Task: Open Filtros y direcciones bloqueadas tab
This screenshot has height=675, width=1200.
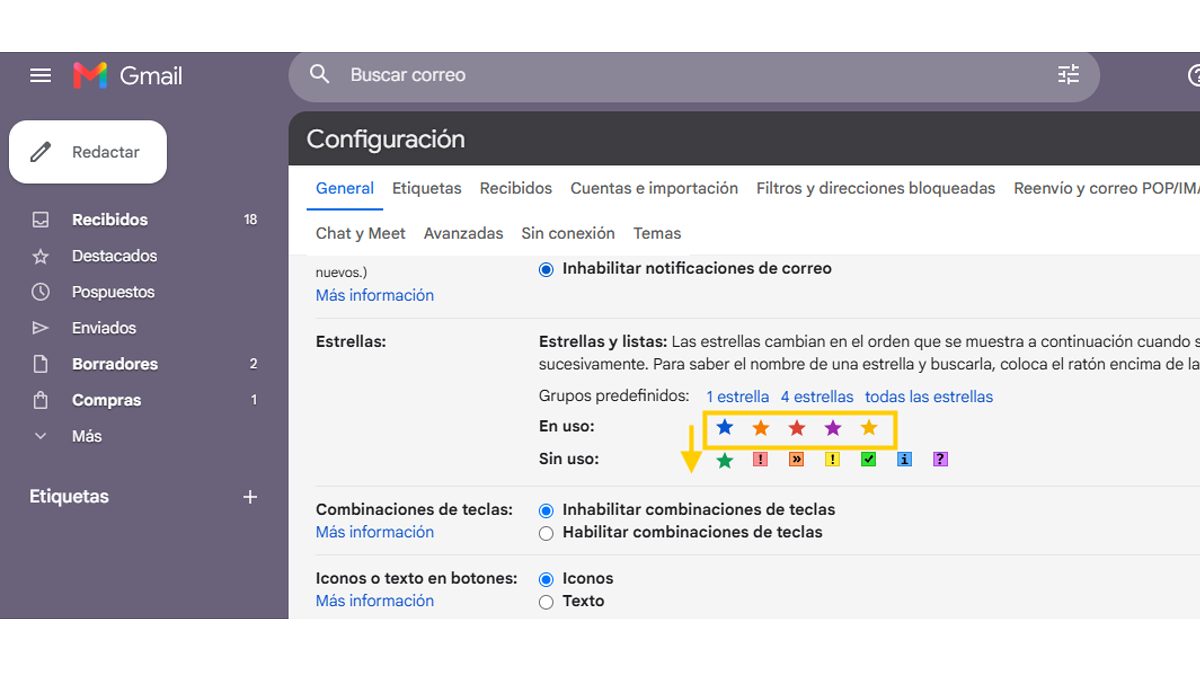Action: click(876, 188)
